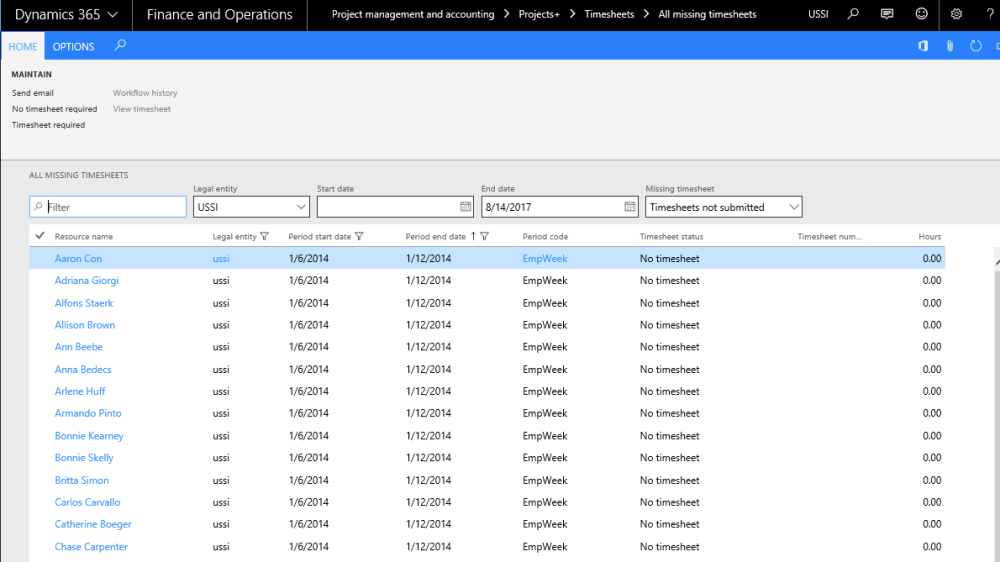1000x562 pixels.
Task: Click the paperclip attachments icon
Action: point(949,46)
